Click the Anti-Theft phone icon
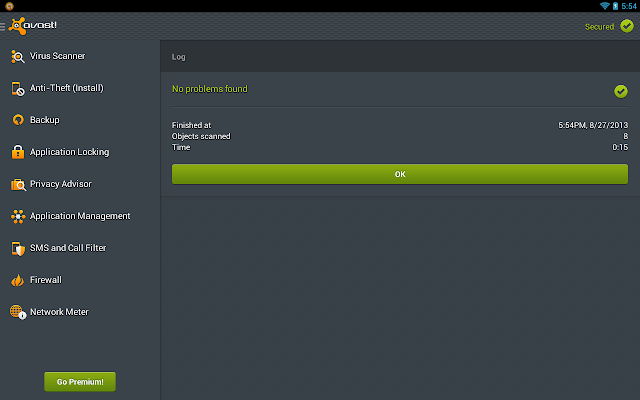 [17, 88]
